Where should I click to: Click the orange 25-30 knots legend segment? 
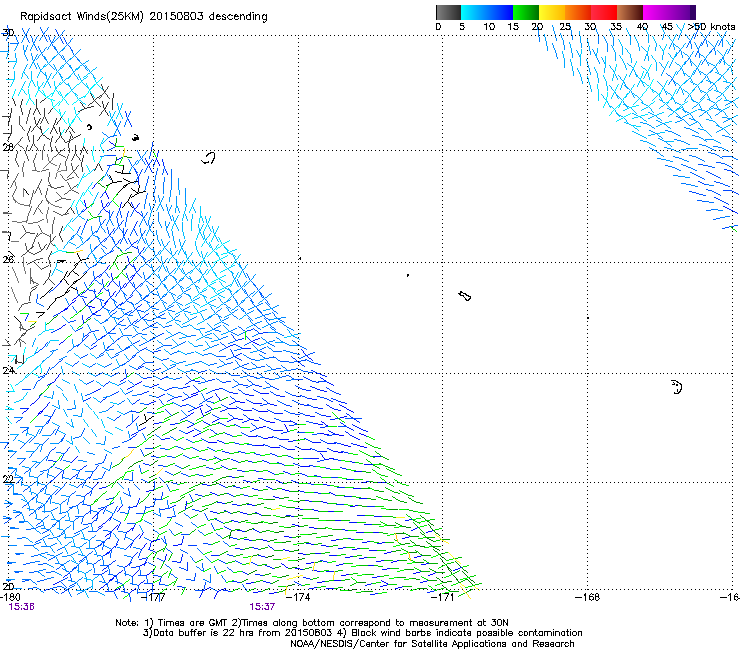tap(578, 12)
